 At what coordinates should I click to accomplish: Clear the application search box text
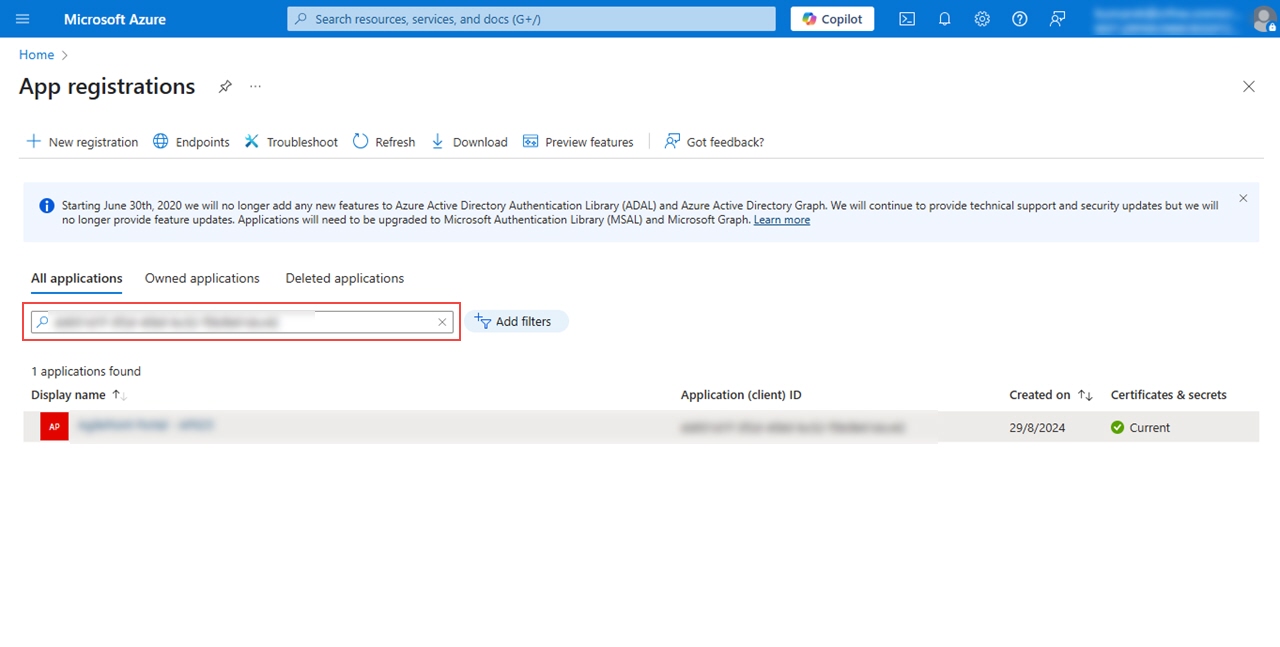(442, 322)
